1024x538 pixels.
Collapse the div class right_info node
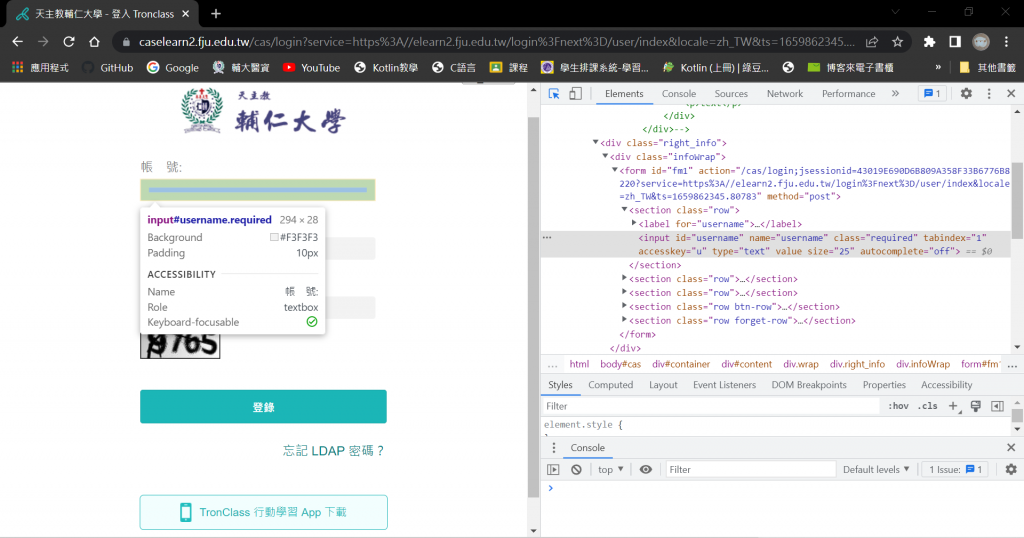[x=596, y=142]
